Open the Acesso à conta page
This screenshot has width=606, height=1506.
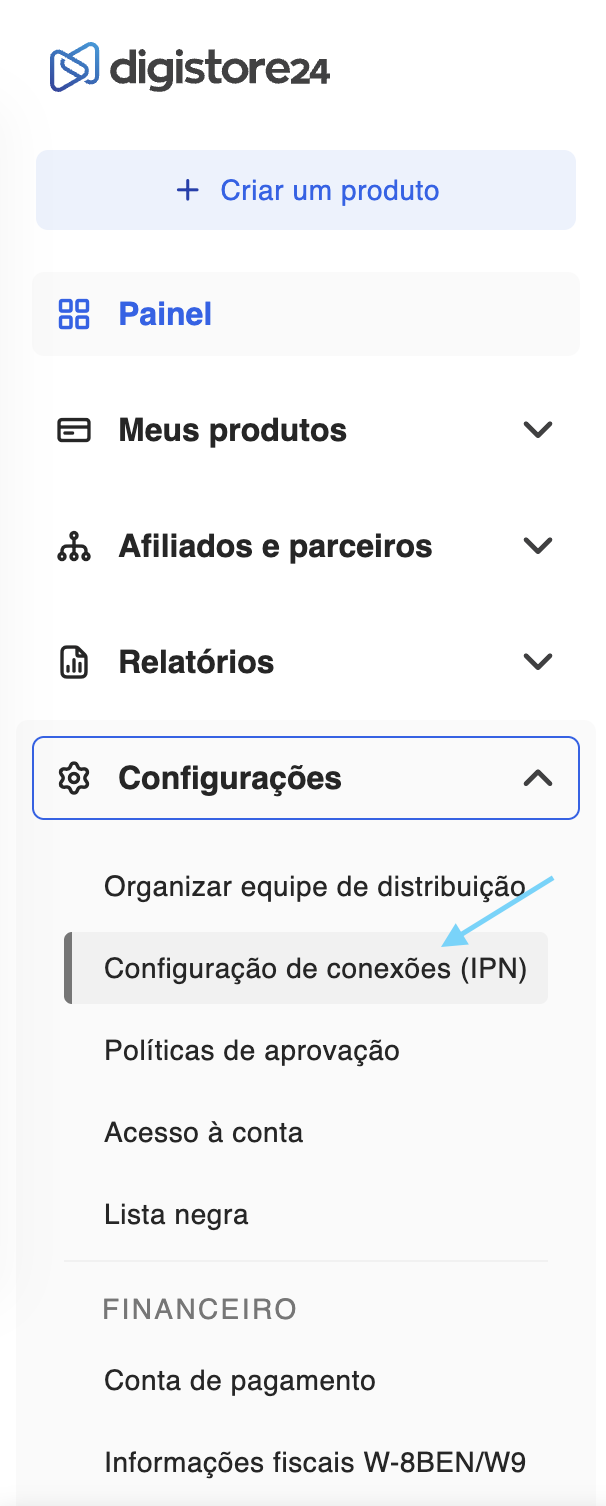[x=203, y=1132]
